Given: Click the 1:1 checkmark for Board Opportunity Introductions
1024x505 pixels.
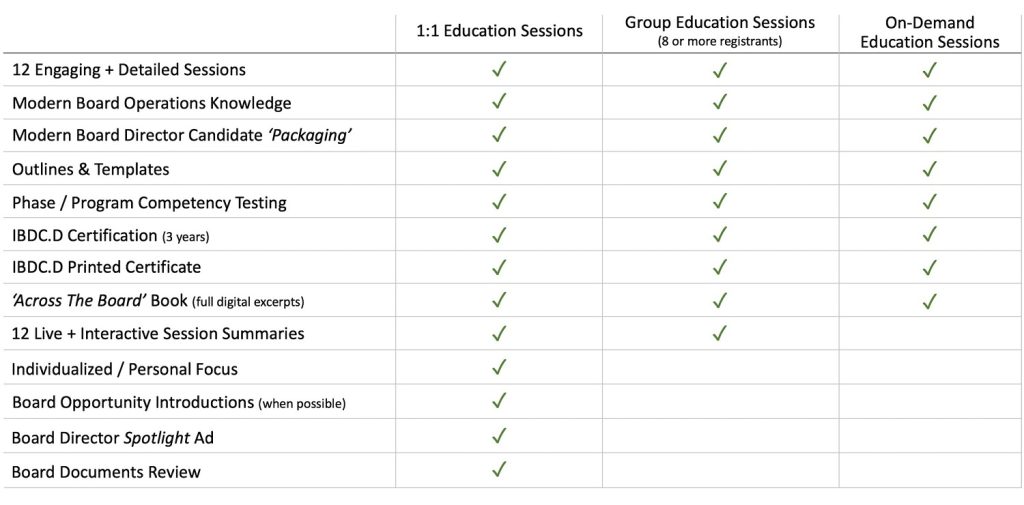Looking at the screenshot, I should (500, 401).
